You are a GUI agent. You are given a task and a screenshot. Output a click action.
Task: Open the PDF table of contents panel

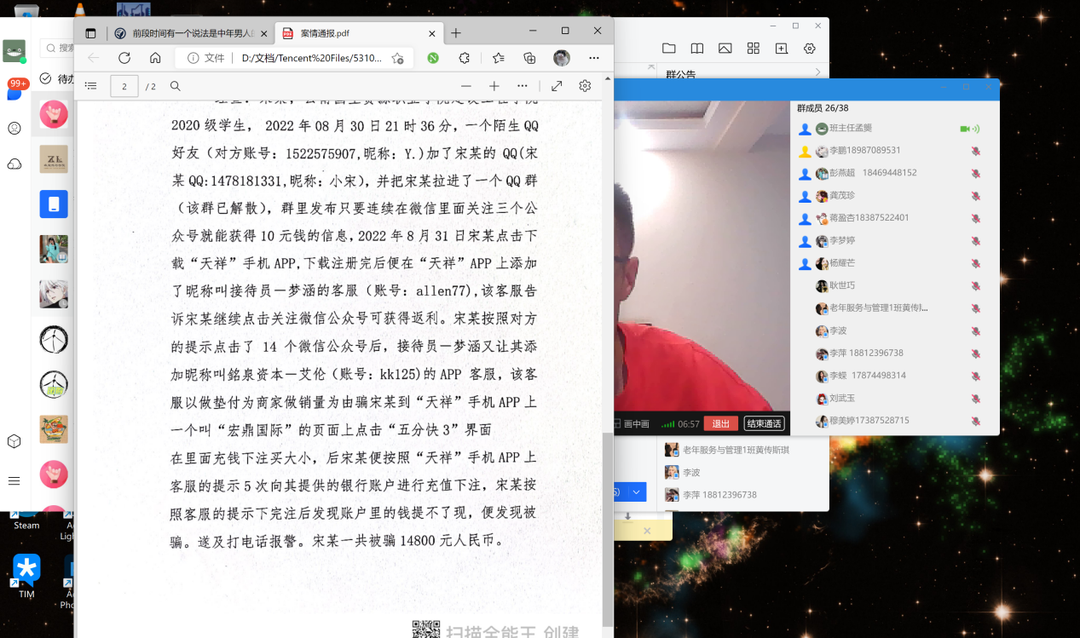click(x=91, y=86)
